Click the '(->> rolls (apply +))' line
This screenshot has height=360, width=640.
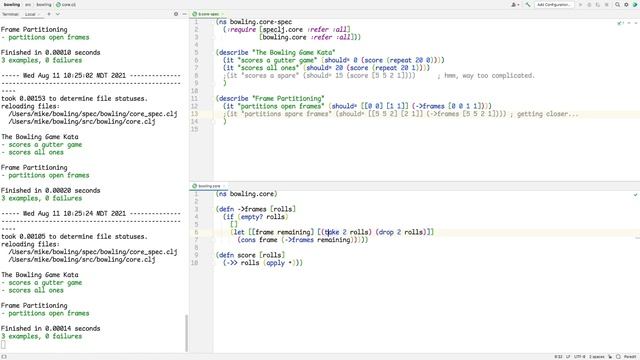[x=263, y=263]
